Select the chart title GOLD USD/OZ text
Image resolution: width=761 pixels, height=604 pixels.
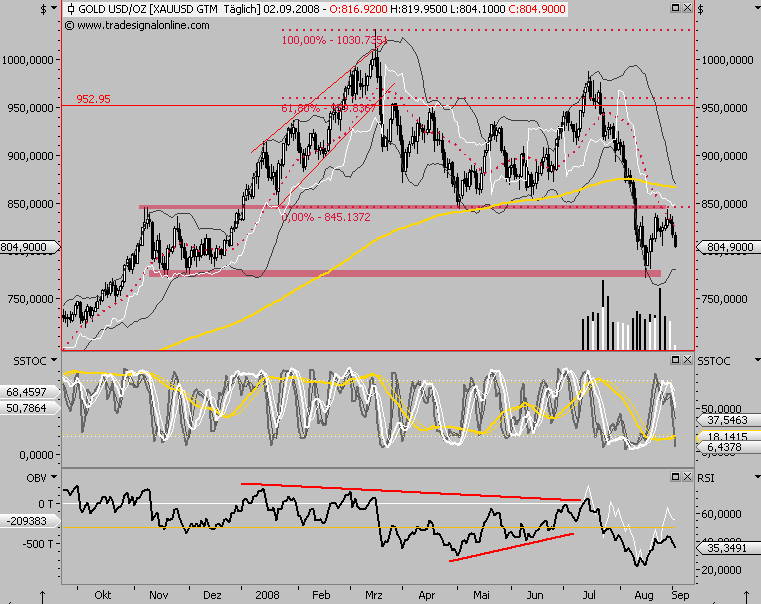113,9
